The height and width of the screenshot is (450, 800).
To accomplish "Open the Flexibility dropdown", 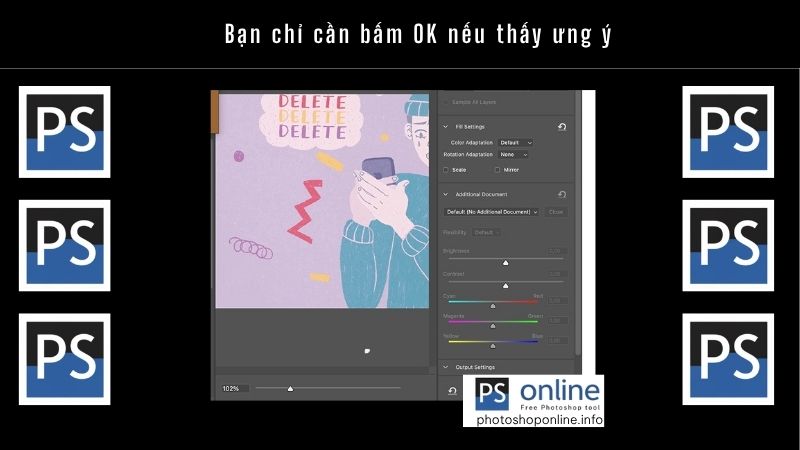I will tap(486, 233).
